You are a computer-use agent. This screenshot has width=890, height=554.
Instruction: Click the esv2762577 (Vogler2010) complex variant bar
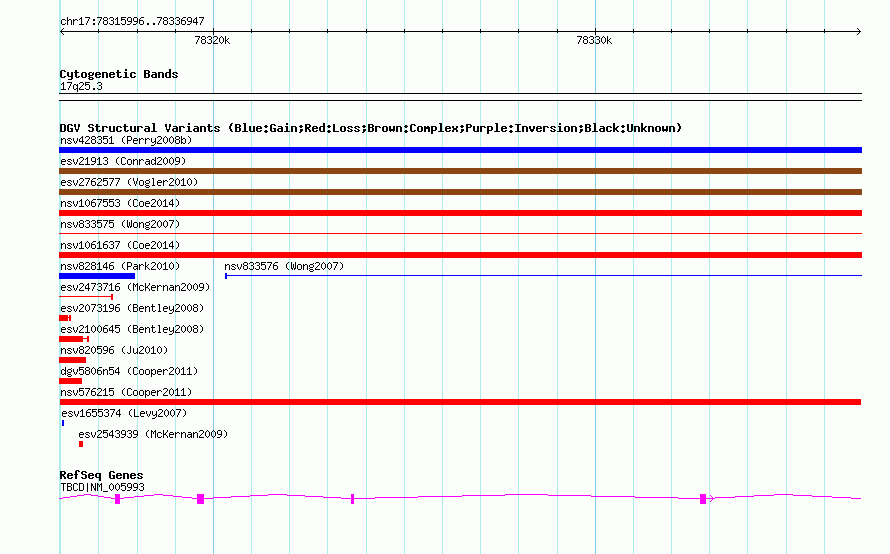point(460,192)
